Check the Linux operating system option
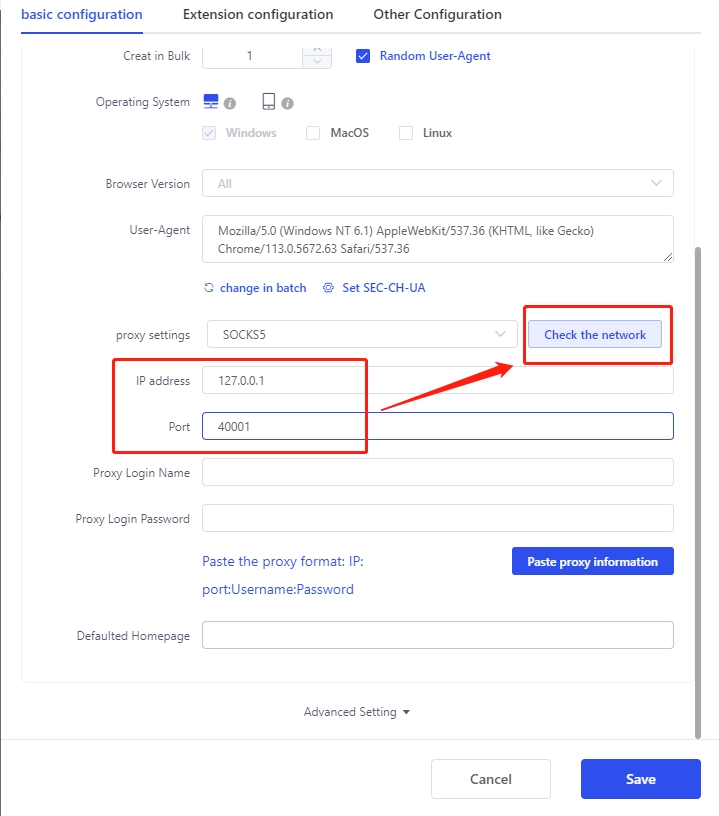This screenshot has height=816, width=719. coord(406,133)
